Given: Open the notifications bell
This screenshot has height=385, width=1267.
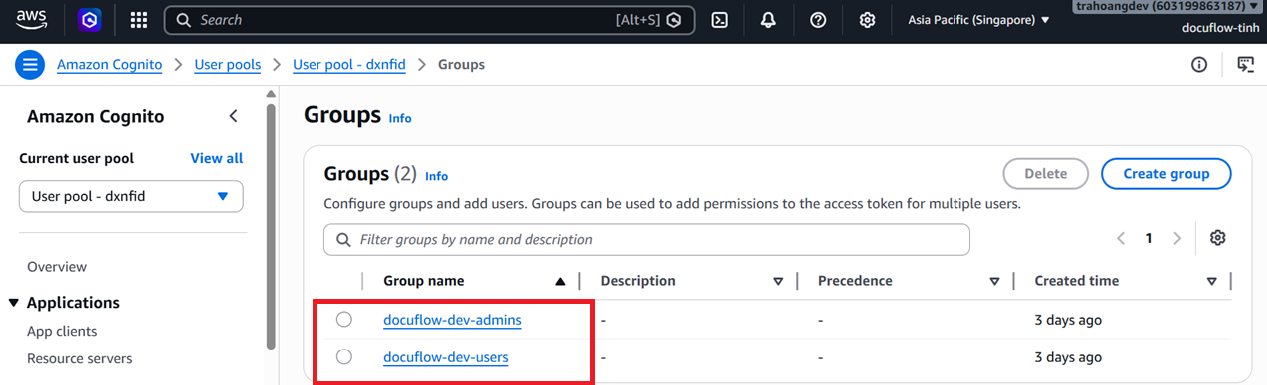Looking at the screenshot, I should [x=768, y=20].
